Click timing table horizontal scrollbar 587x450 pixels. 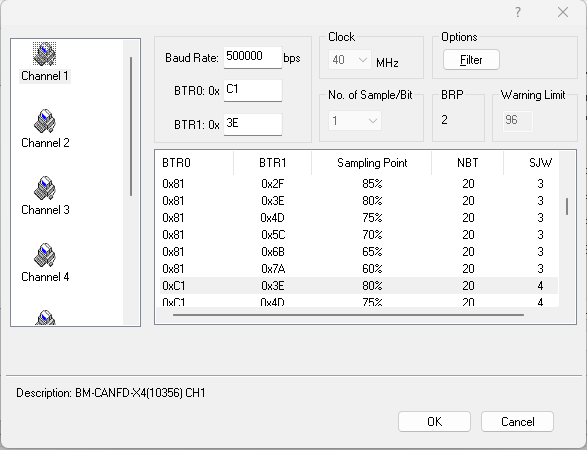point(348,315)
